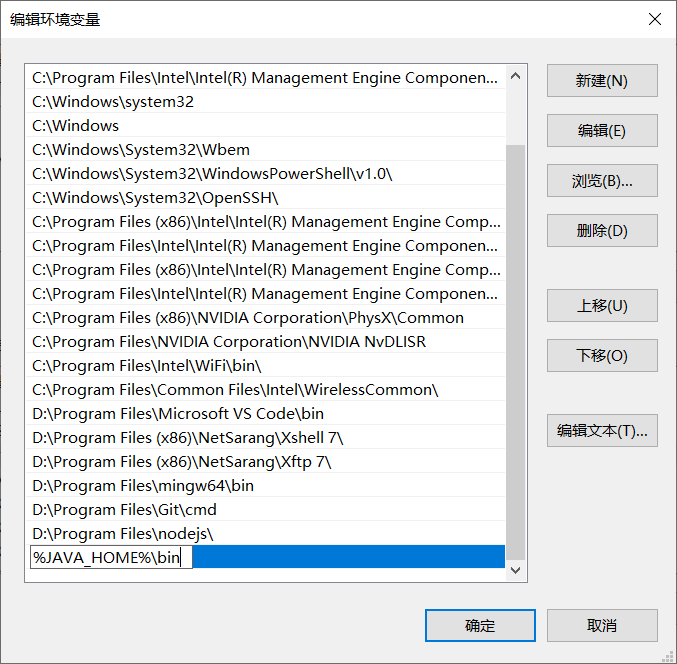Close the 编辑环境变量 dialog
677x664 pixels.
point(655,19)
